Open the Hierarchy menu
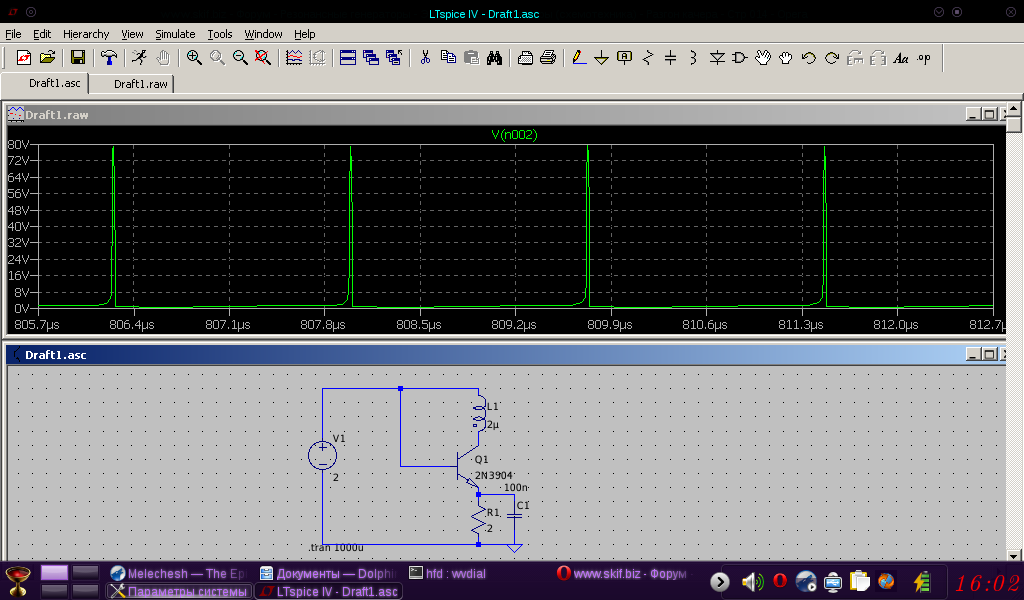 [x=86, y=34]
